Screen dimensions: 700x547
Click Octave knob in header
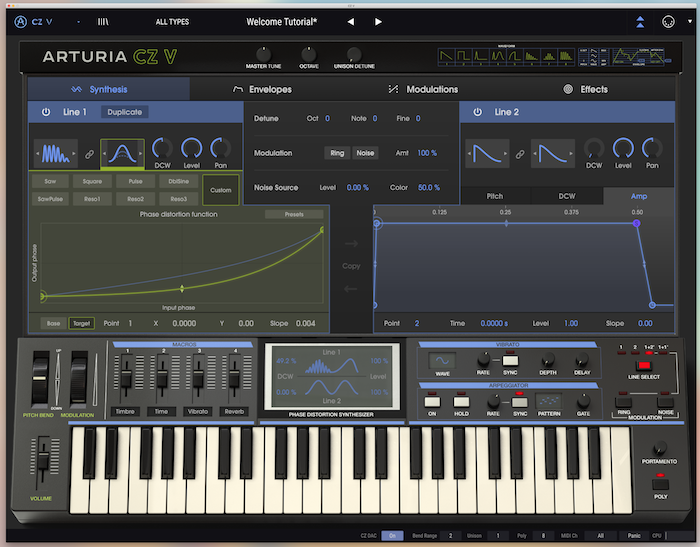(x=308, y=54)
